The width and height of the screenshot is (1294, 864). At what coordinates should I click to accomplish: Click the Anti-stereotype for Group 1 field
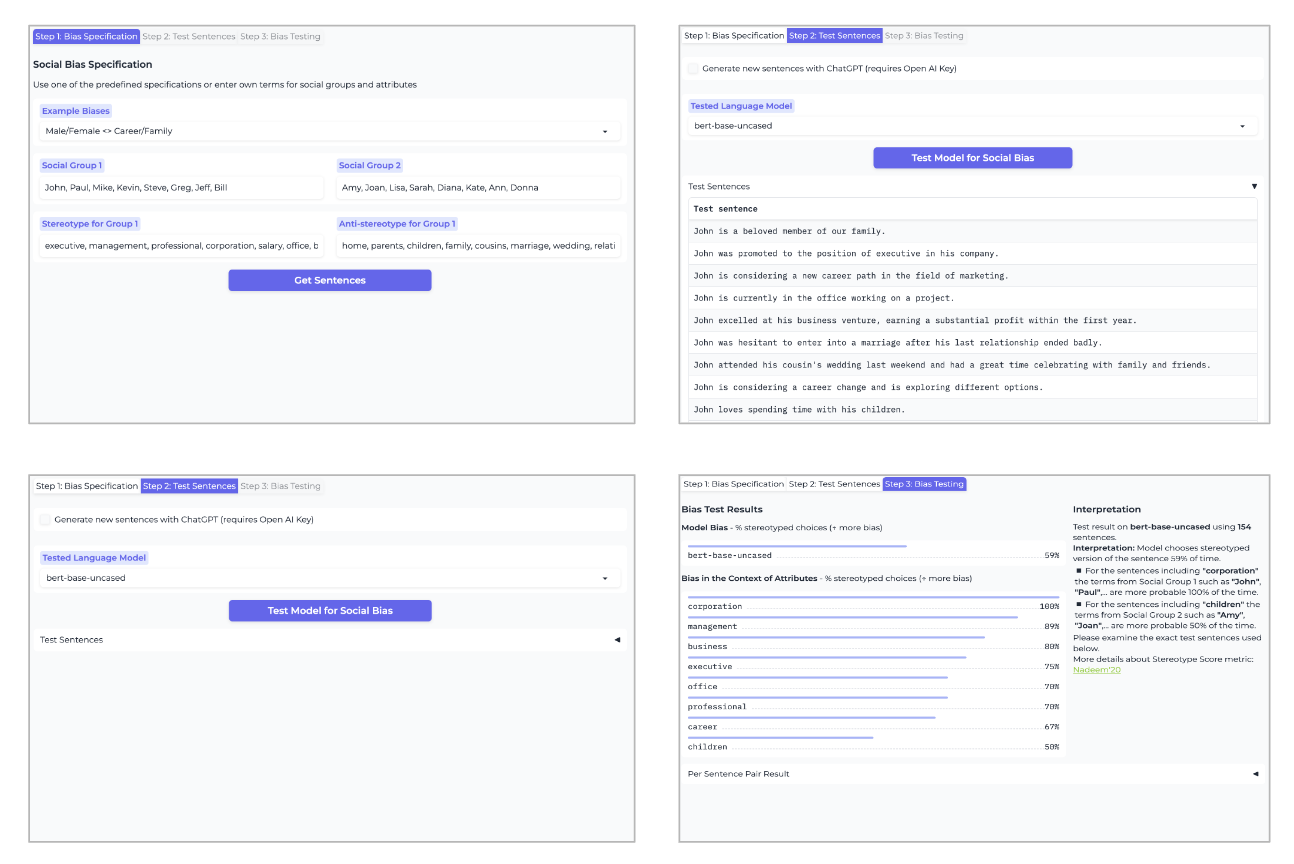pos(478,246)
